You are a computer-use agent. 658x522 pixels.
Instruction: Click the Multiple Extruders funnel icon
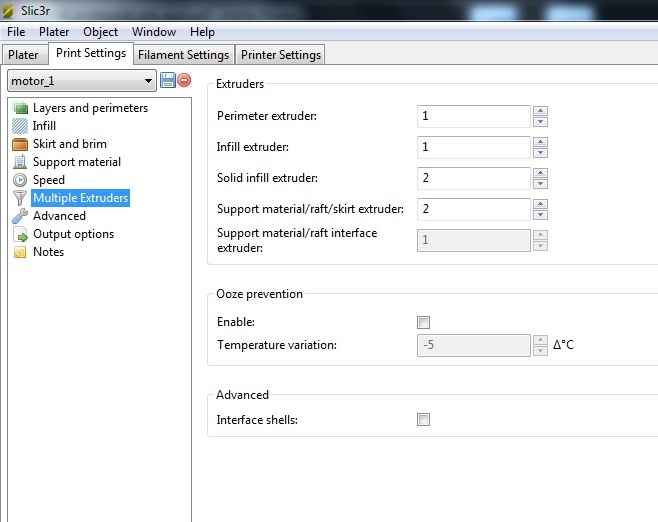(x=20, y=198)
